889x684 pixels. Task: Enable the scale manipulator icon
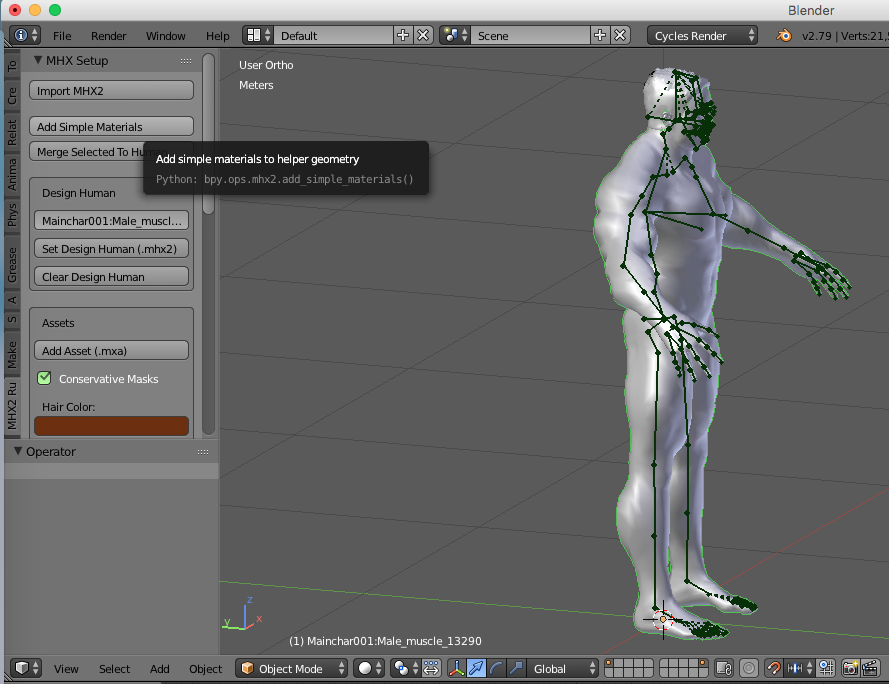point(516,668)
